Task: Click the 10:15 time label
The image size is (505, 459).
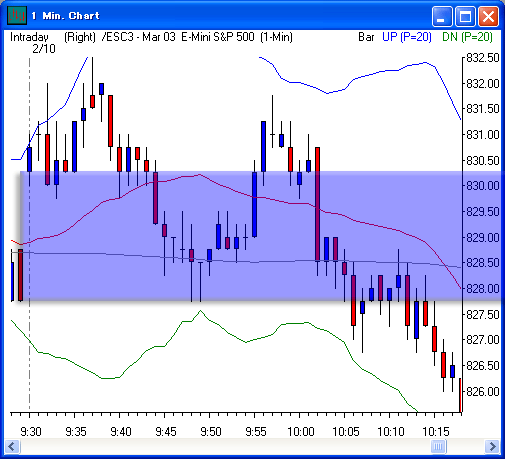Action: click(436, 432)
